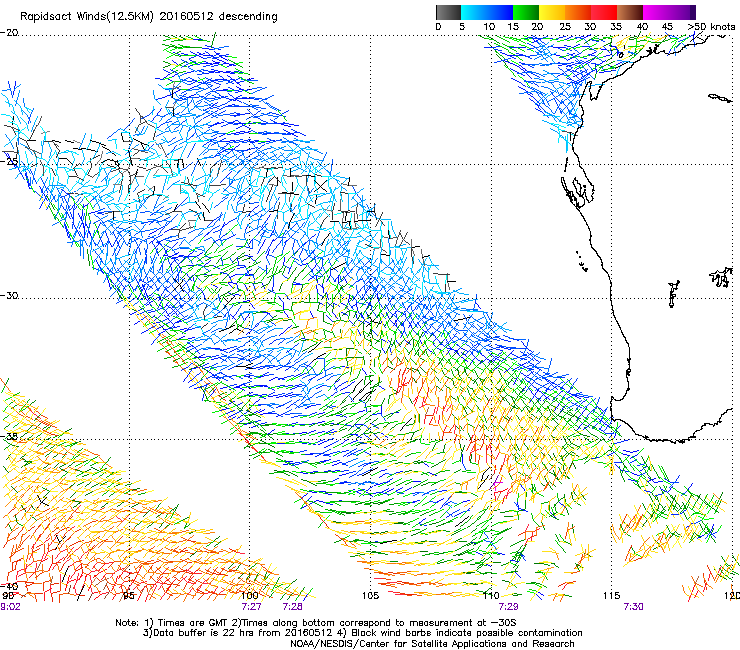Click the '7:27' pass time label

click(251, 607)
